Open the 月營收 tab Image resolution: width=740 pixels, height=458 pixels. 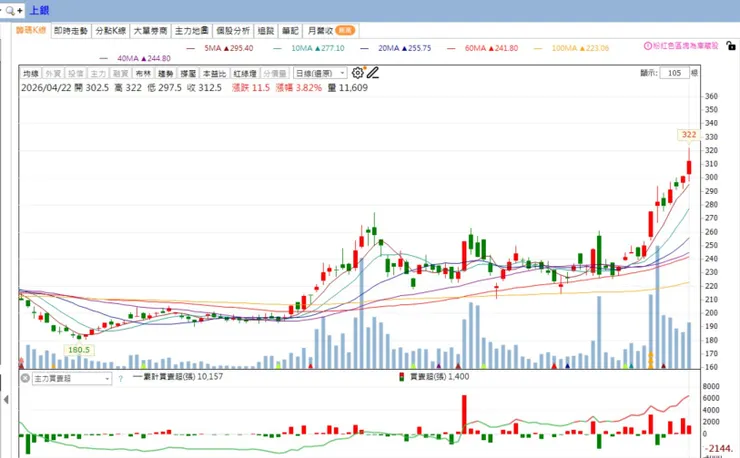point(331,31)
